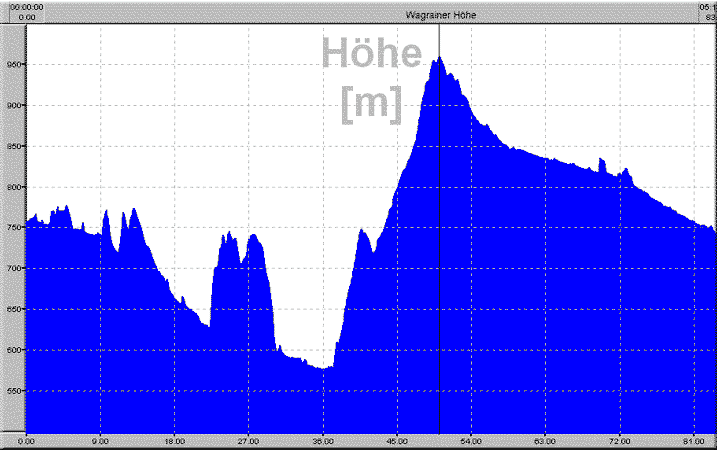Click the 54.00 distance axis label
717x450 pixels.
pyautogui.click(x=471, y=441)
